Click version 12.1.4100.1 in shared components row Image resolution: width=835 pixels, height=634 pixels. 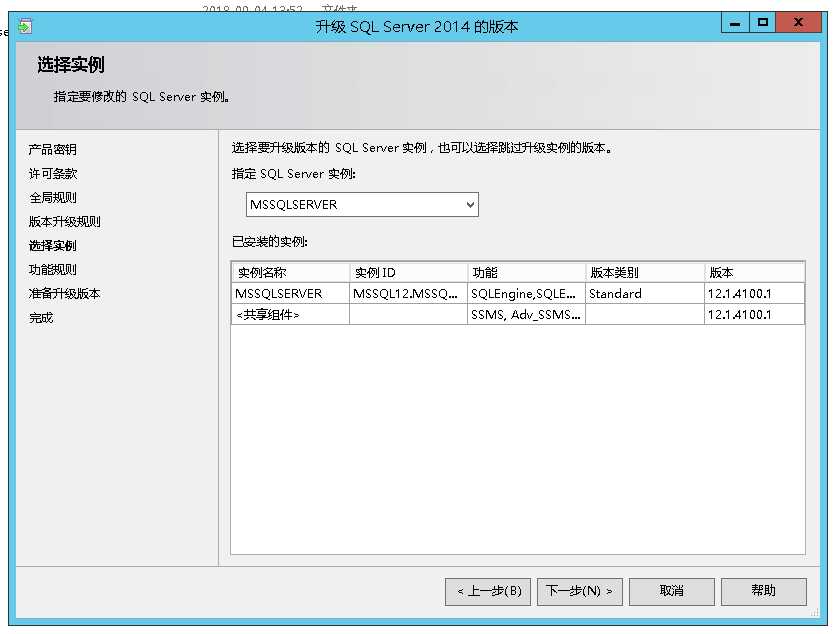755,315
